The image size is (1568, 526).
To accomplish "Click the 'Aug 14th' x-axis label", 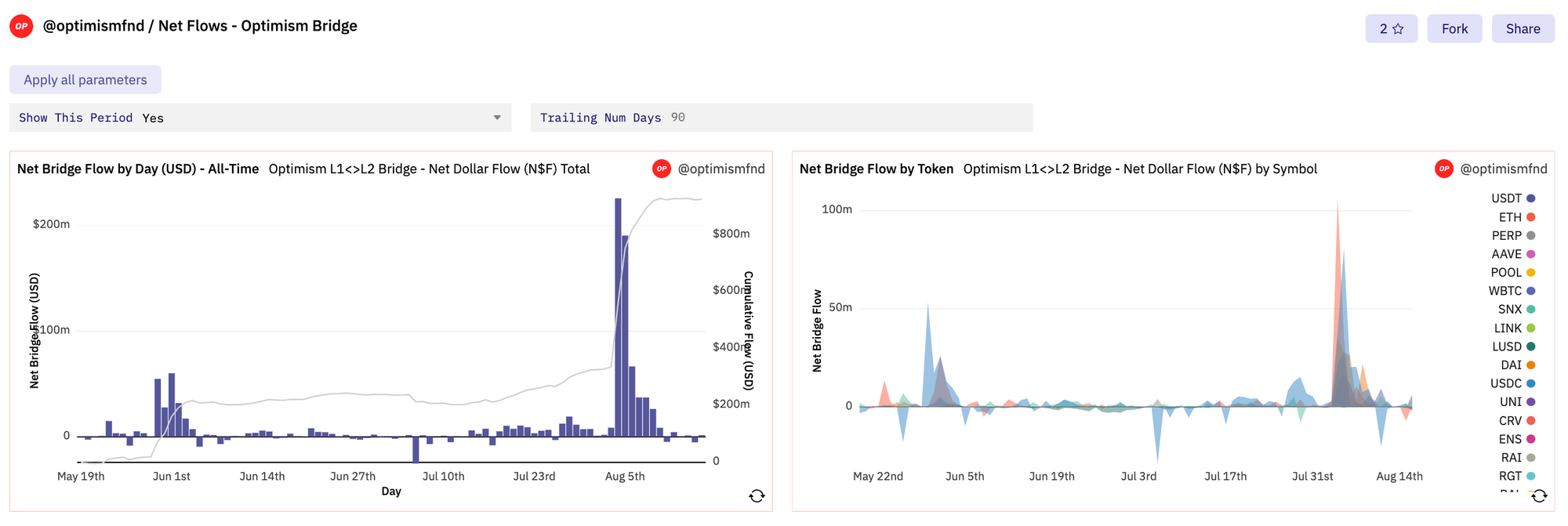I will coord(1399,477).
